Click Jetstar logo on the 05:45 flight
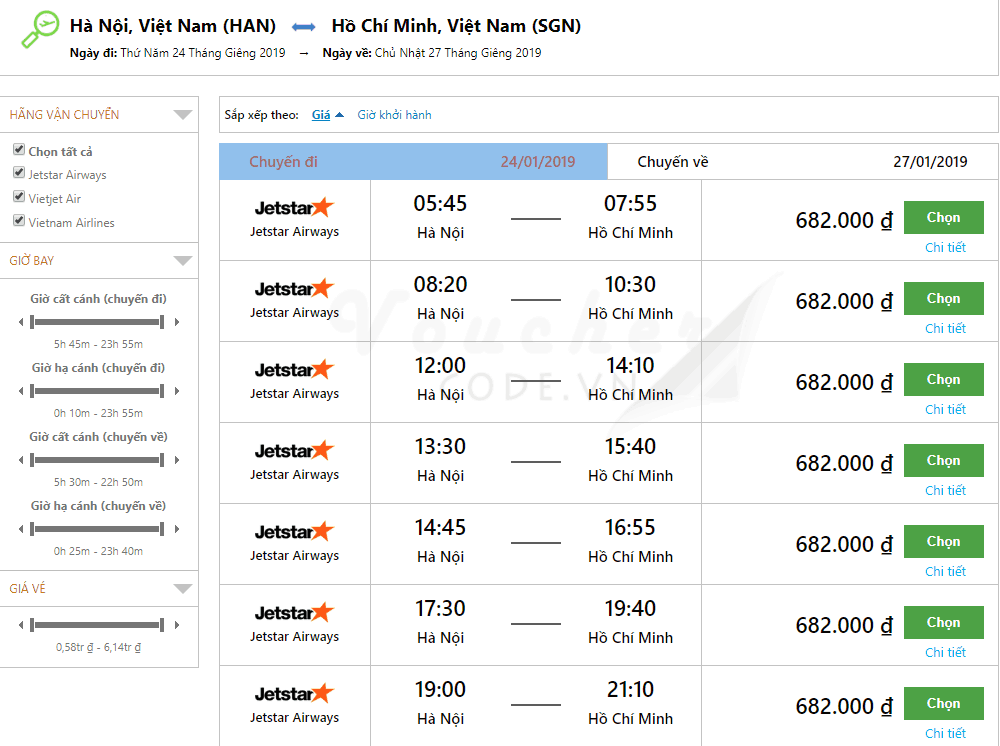 click(x=294, y=207)
